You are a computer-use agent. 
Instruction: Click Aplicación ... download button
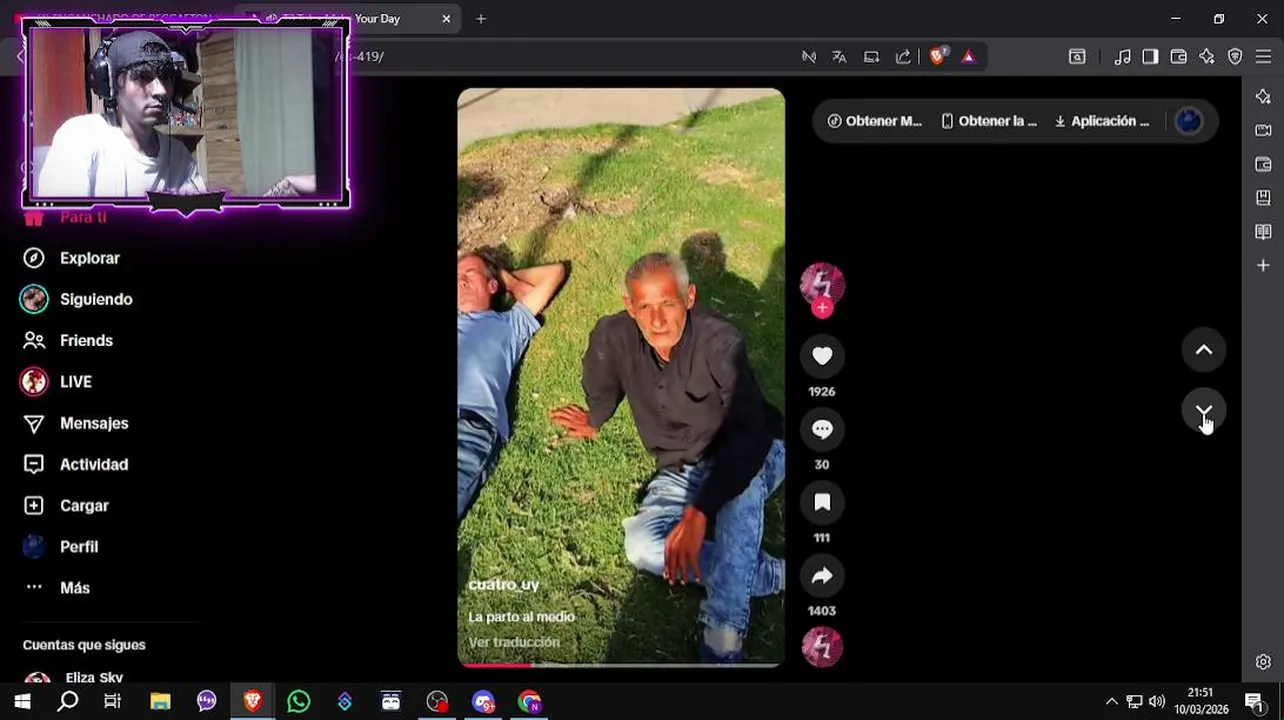tap(1102, 121)
